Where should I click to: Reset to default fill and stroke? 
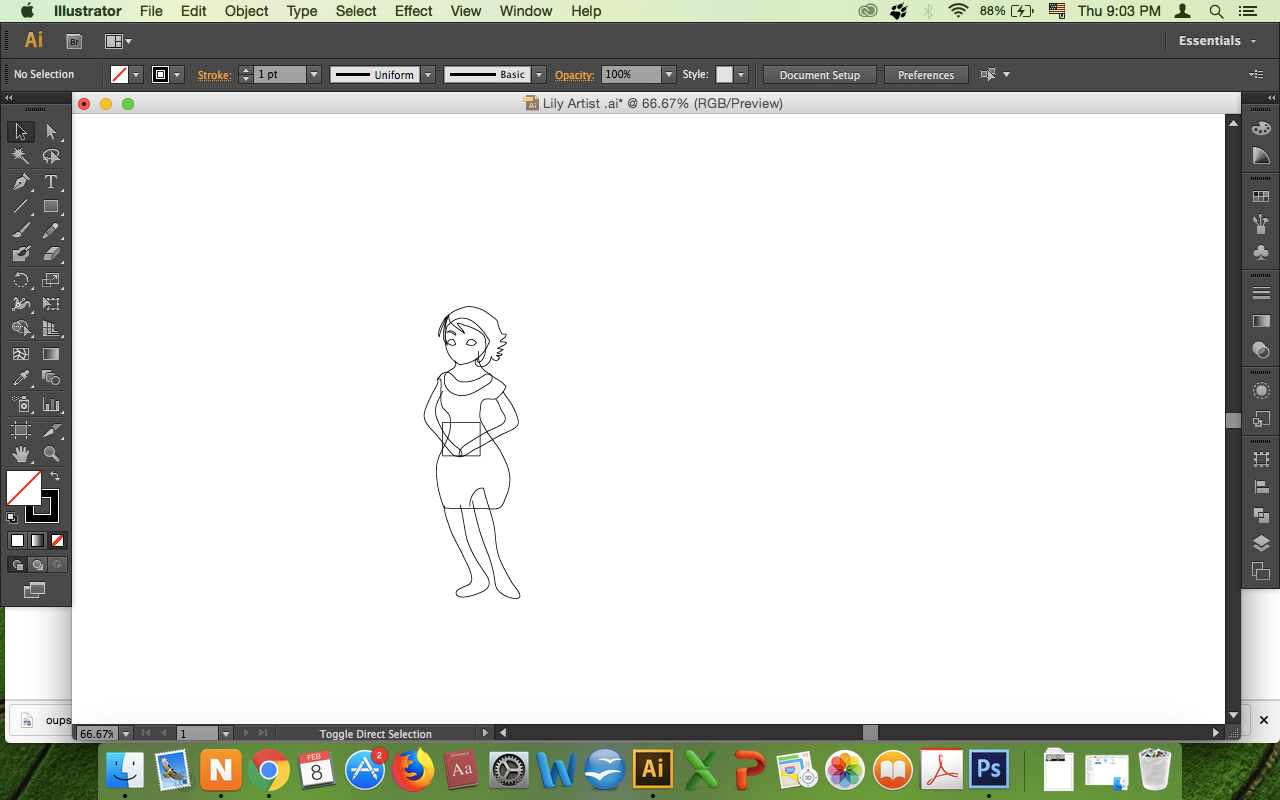click(12, 518)
